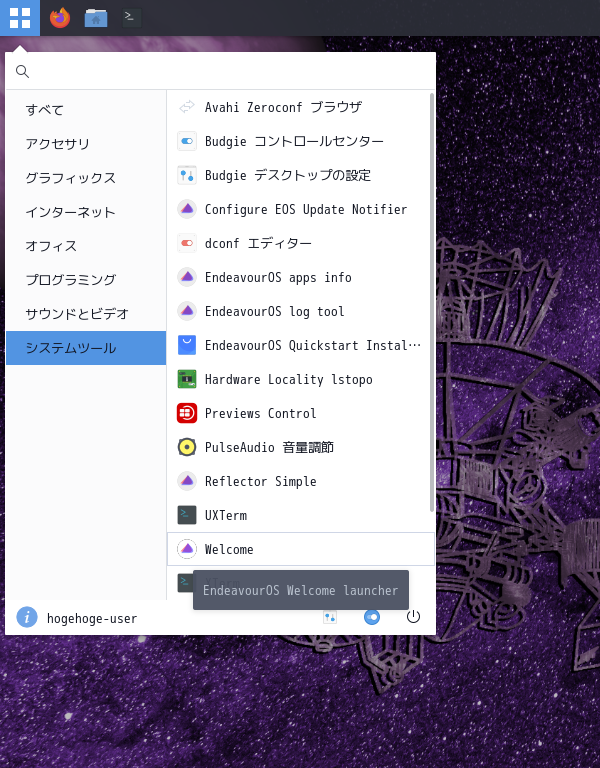Click the Budgie menu grid icon
The image size is (600, 768).
tap(20, 18)
